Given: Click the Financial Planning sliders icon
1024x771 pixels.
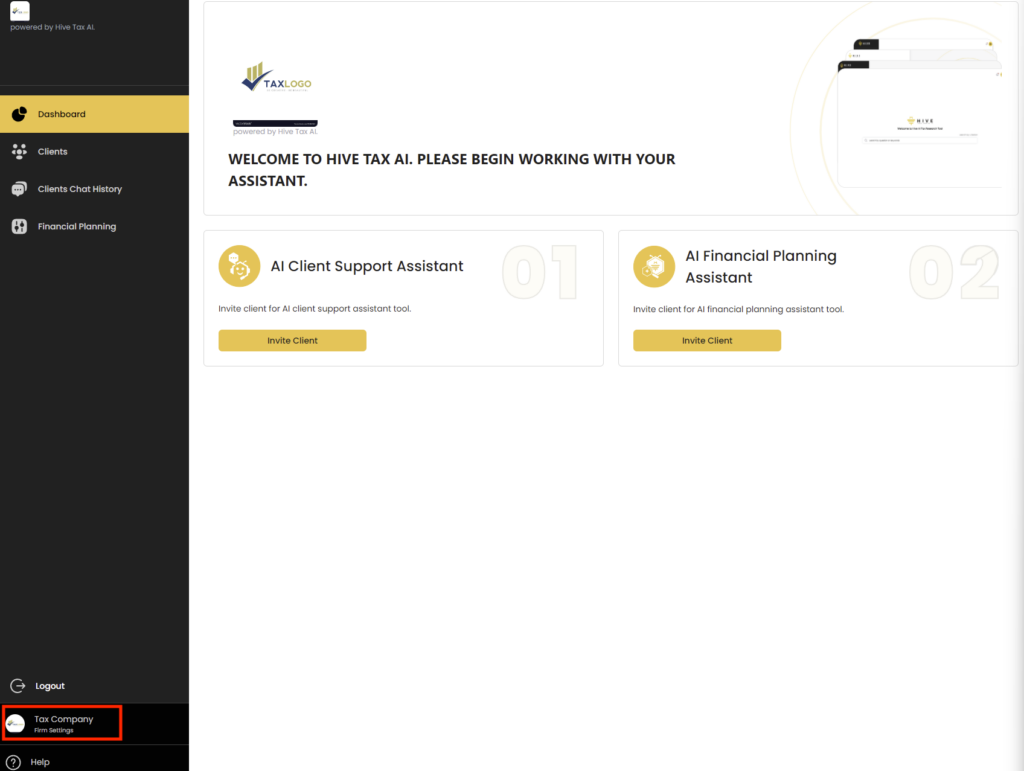Looking at the screenshot, I should [x=19, y=227].
